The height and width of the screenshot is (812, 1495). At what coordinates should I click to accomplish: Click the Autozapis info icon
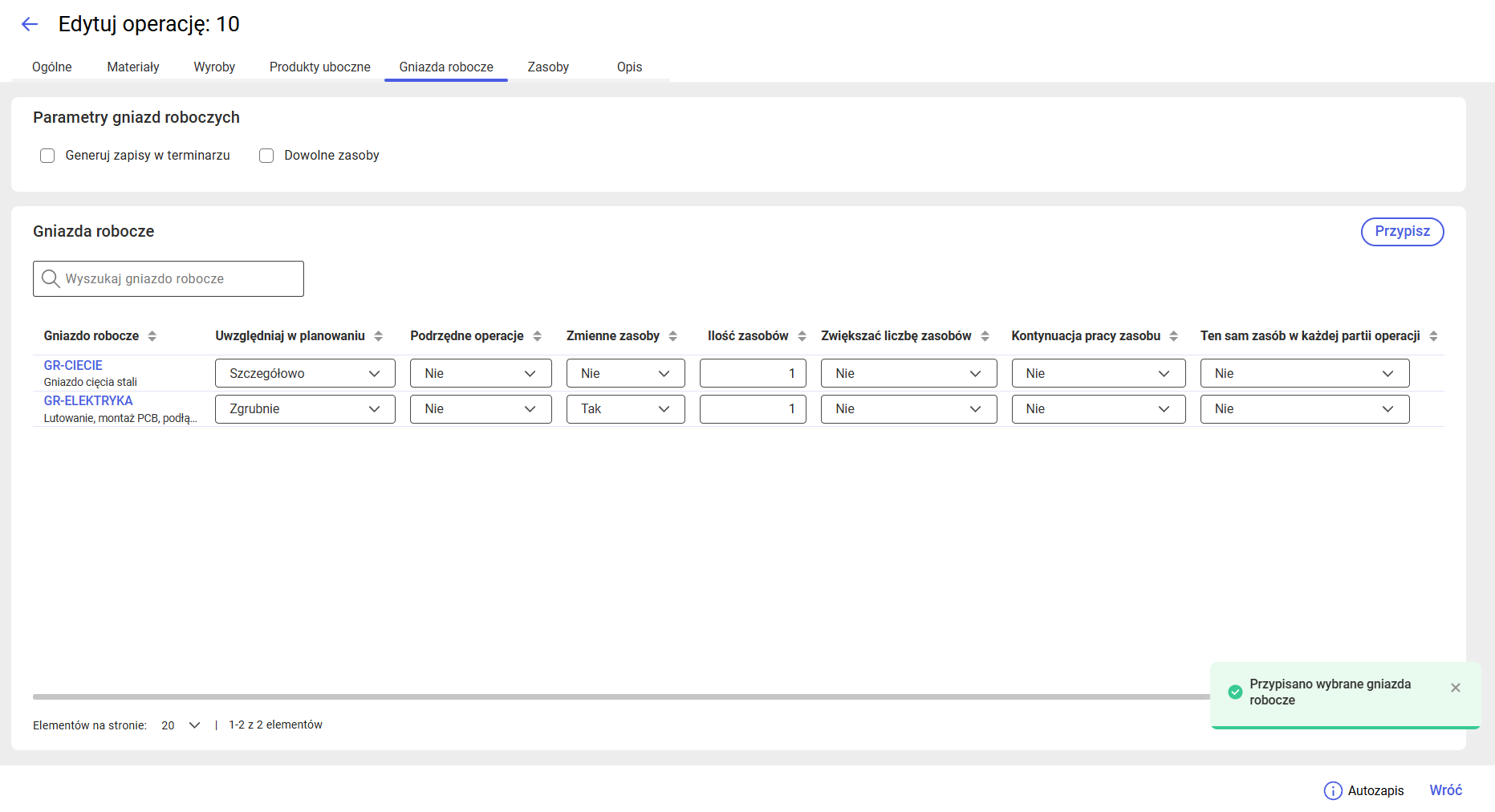1332,790
